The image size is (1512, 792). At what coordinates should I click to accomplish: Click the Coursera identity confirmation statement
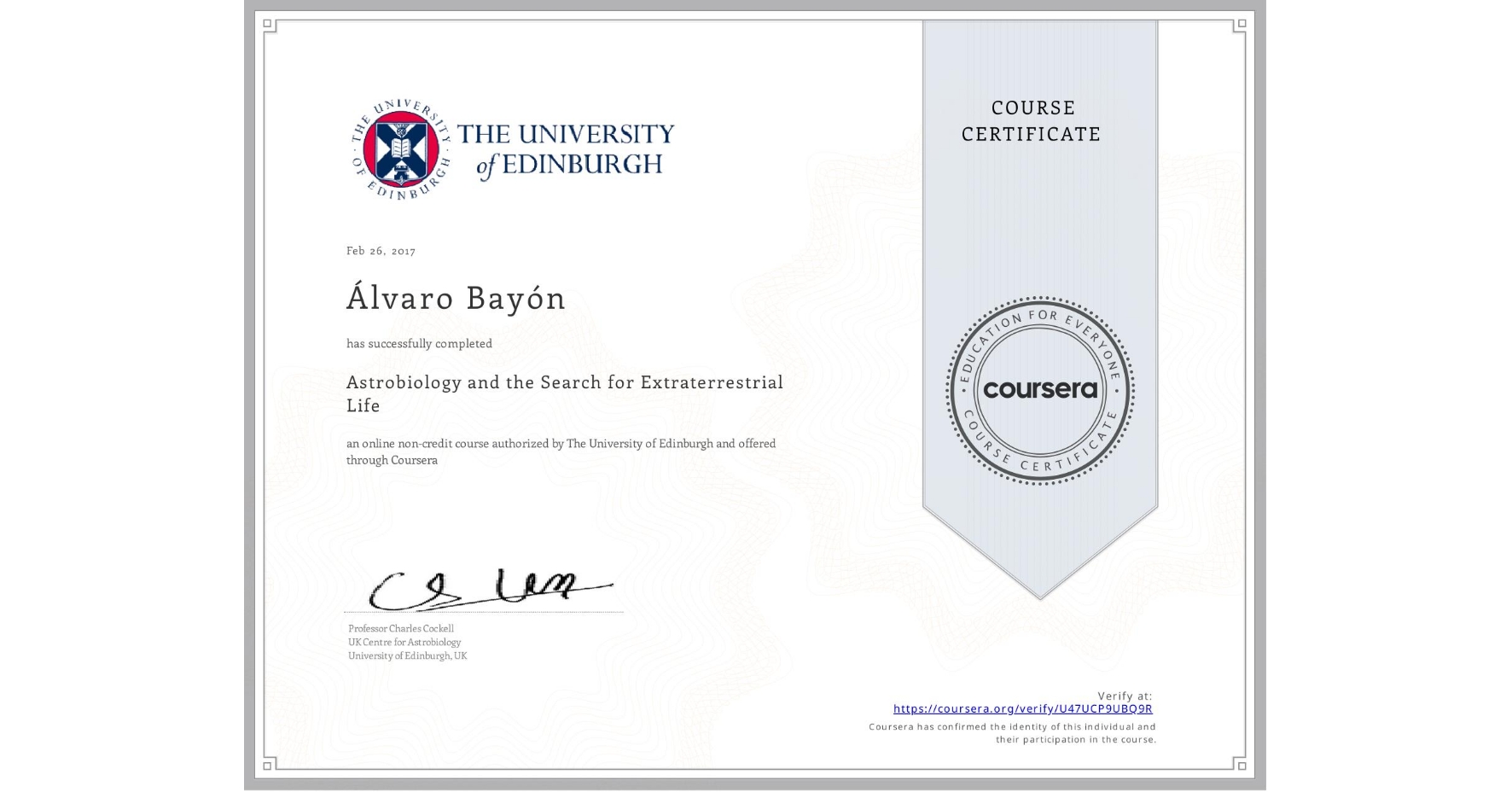pyautogui.click(x=1012, y=733)
